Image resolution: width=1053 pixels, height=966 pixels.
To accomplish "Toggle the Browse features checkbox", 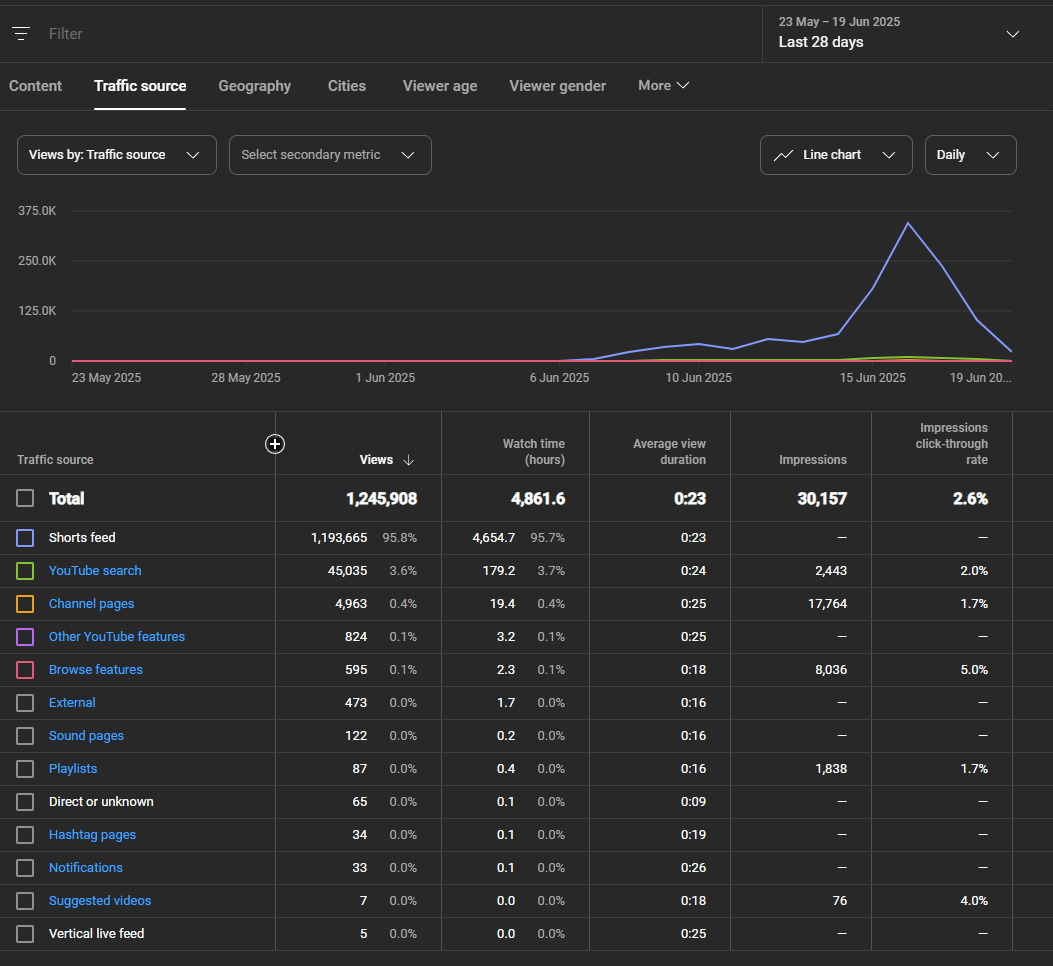I will click(x=25, y=670).
